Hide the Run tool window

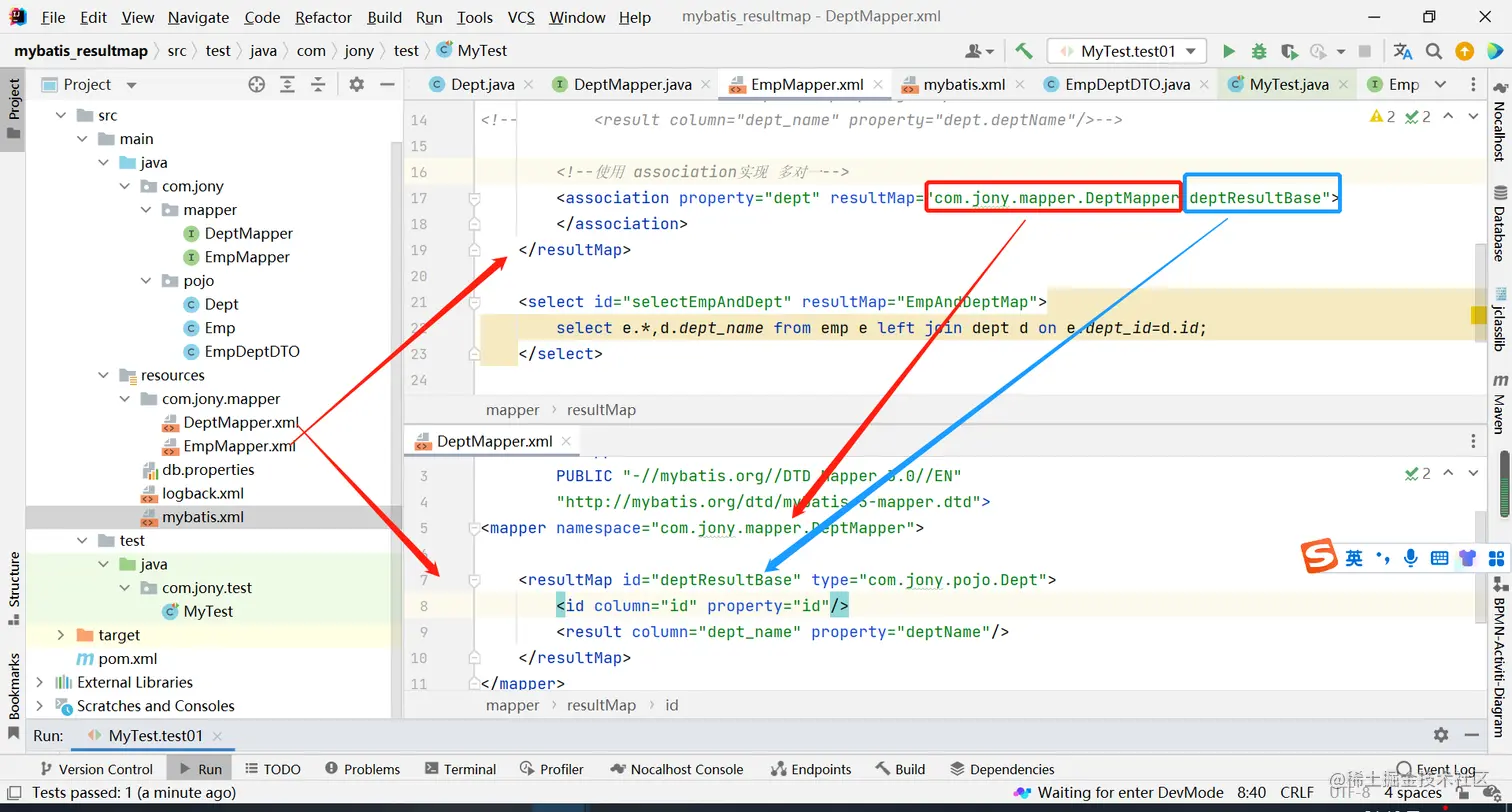[x=1471, y=735]
